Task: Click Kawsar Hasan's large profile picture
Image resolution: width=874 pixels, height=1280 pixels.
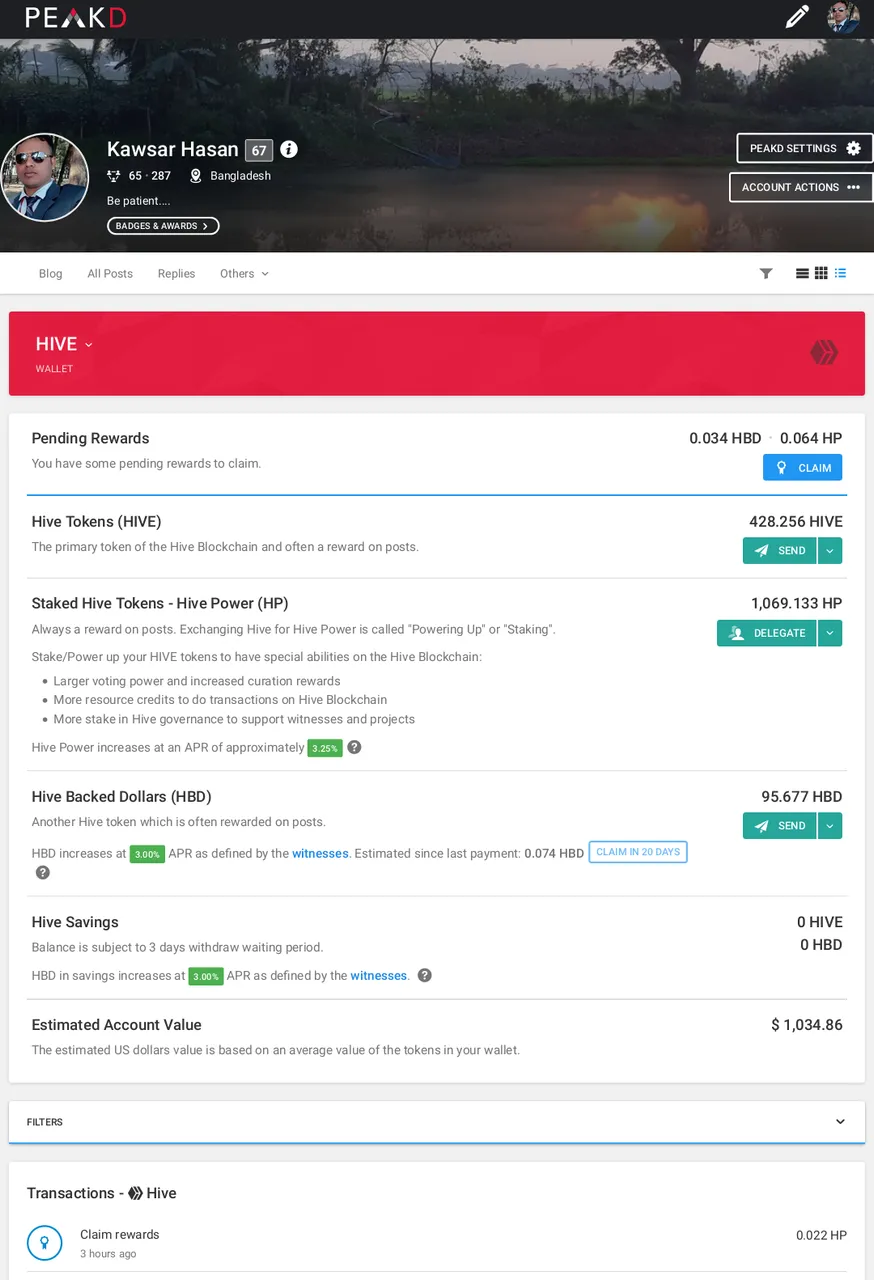Action: click(45, 177)
